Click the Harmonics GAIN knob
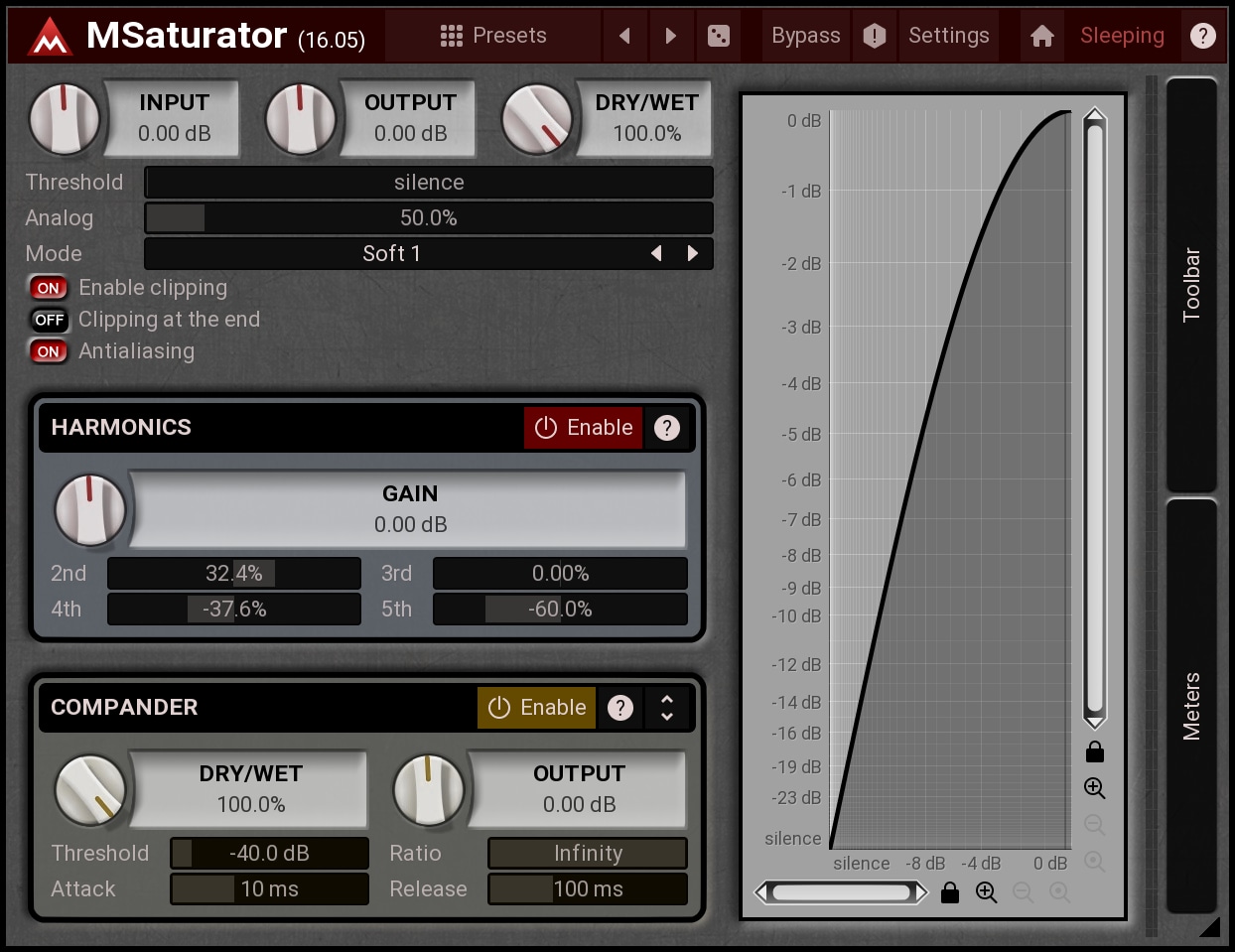Image resolution: width=1235 pixels, height=952 pixels. (90, 510)
